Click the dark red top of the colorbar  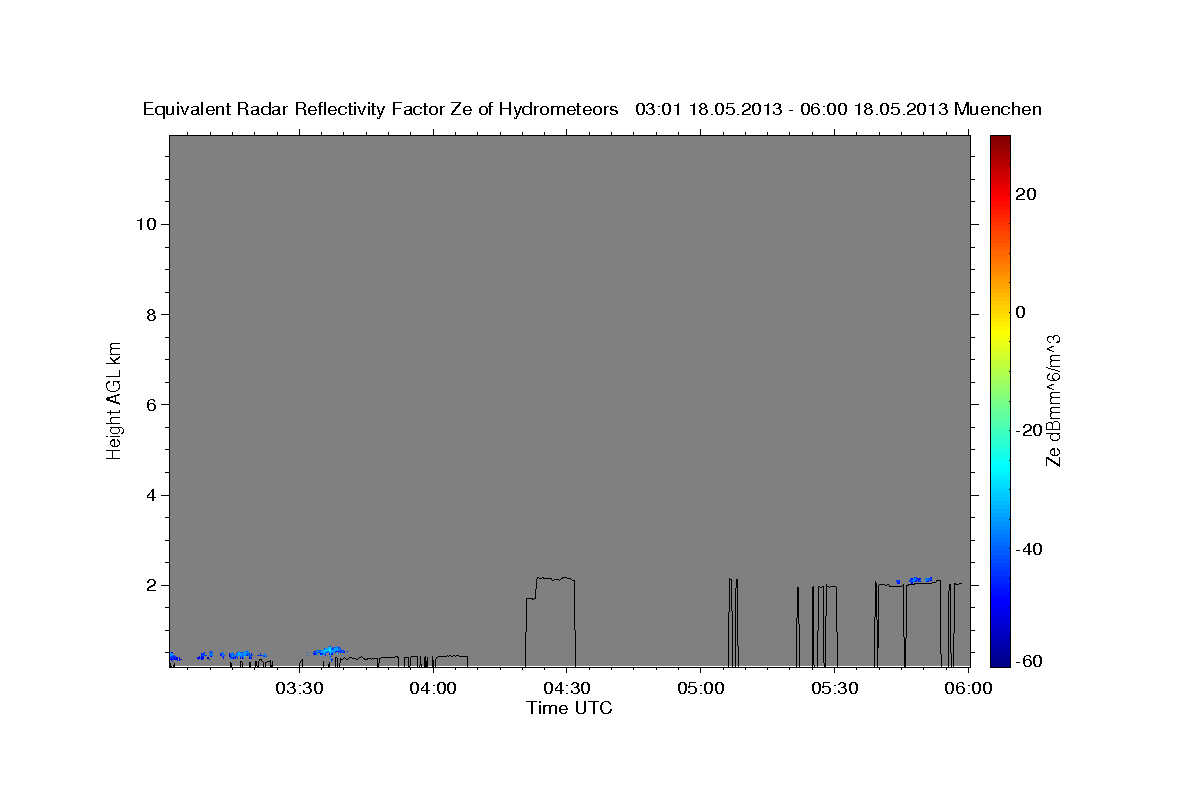pyautogui.click(x=998, y=145)
